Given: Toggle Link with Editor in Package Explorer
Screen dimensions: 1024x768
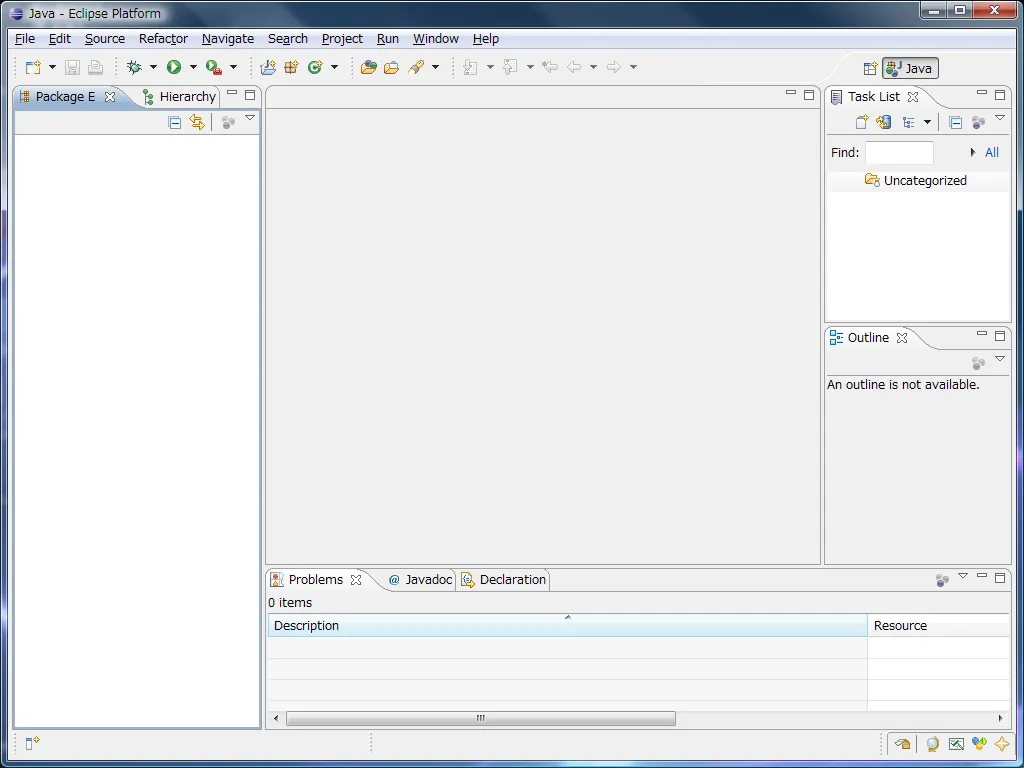Looking at the screenshot, I should [197, 122].
